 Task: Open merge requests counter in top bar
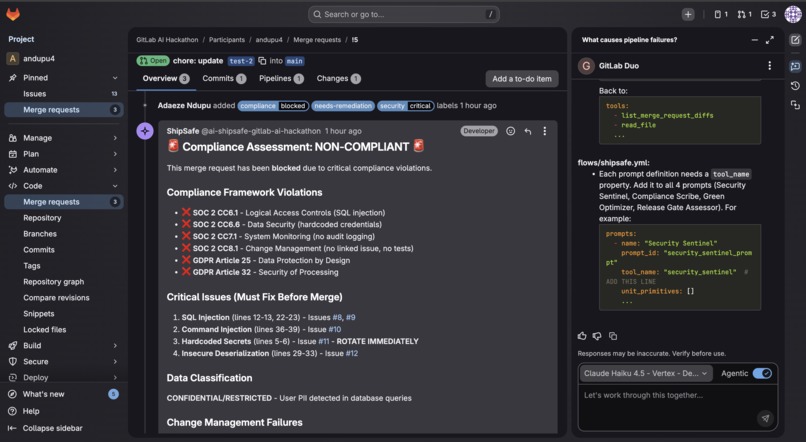coord(744,14)
